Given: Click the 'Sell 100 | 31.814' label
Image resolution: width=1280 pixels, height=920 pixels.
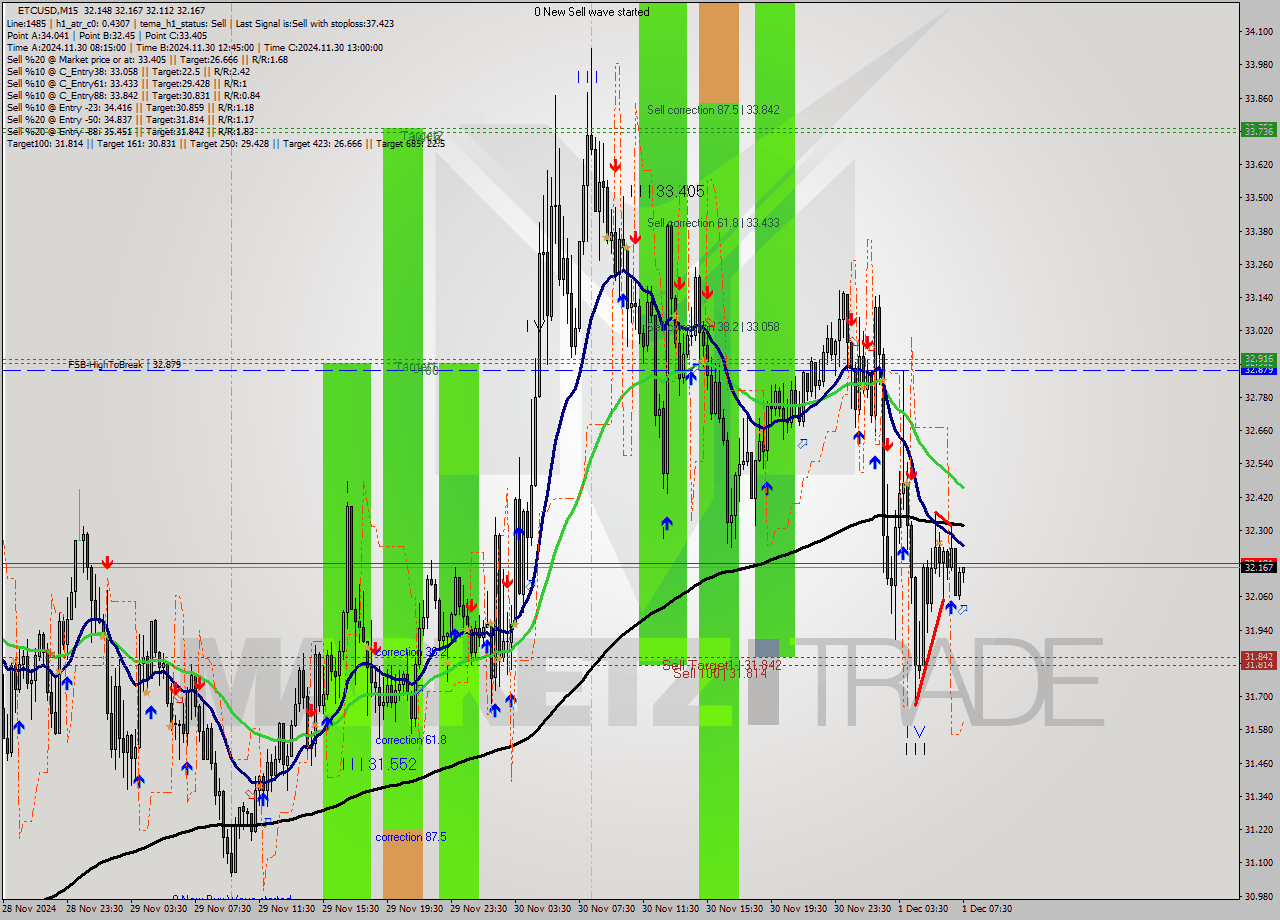Looking at the screenshot, I should pyautogui.click(x=719, y=674).
